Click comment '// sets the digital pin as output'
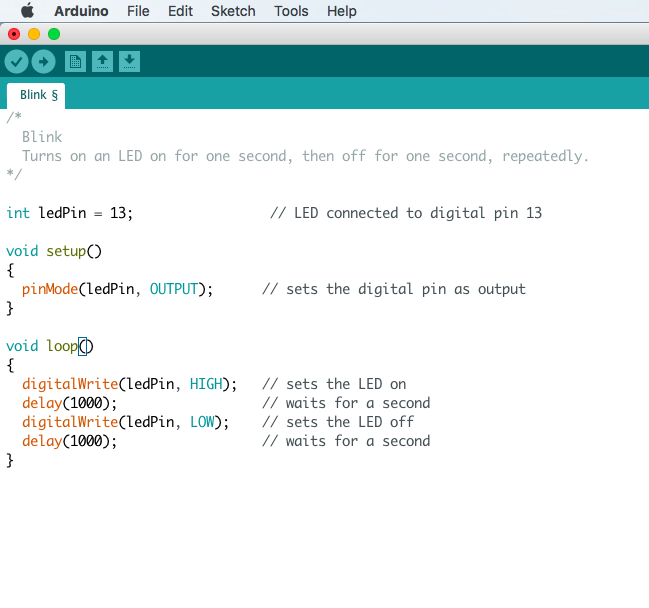Image resolution: width=649 pixels, height=608 pixels. [x=394, y=289]
